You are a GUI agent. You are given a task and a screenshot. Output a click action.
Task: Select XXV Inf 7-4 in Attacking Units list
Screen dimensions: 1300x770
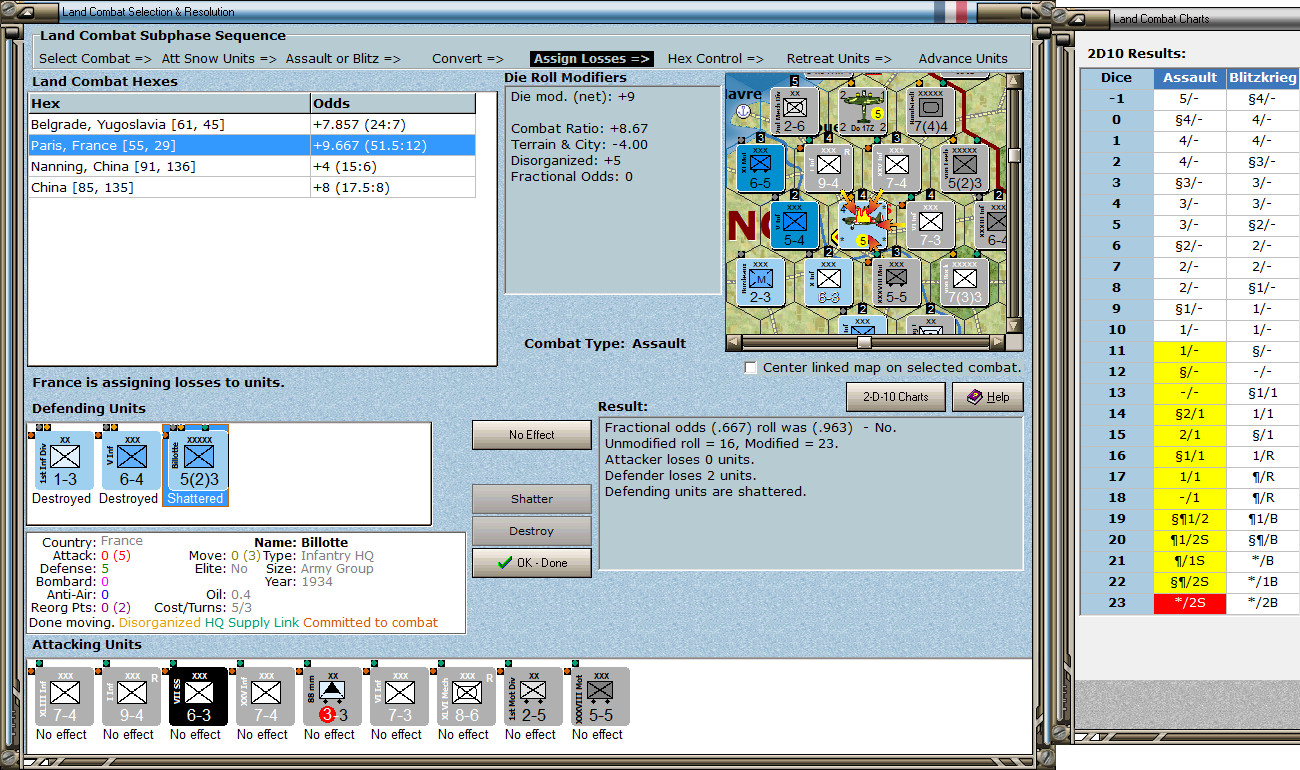tap(265, 696)
